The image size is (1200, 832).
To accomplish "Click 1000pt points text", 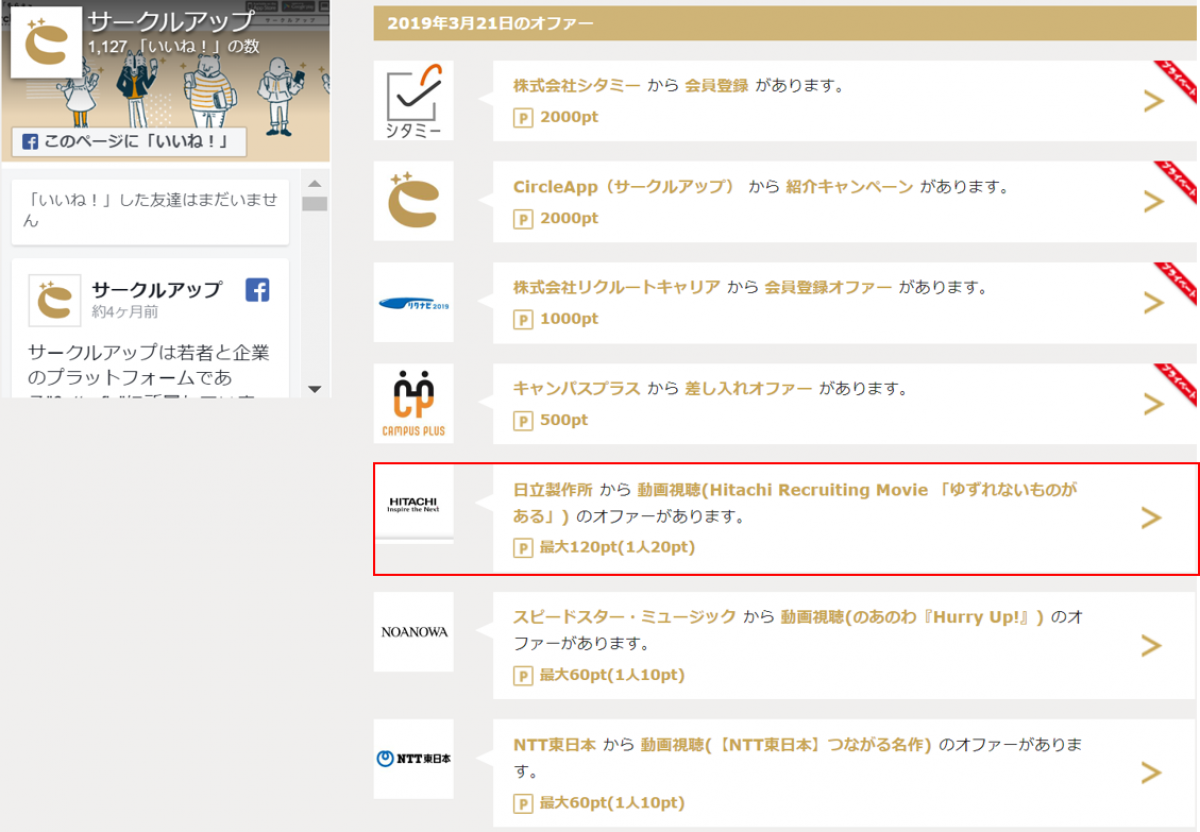I will point(569,319).
